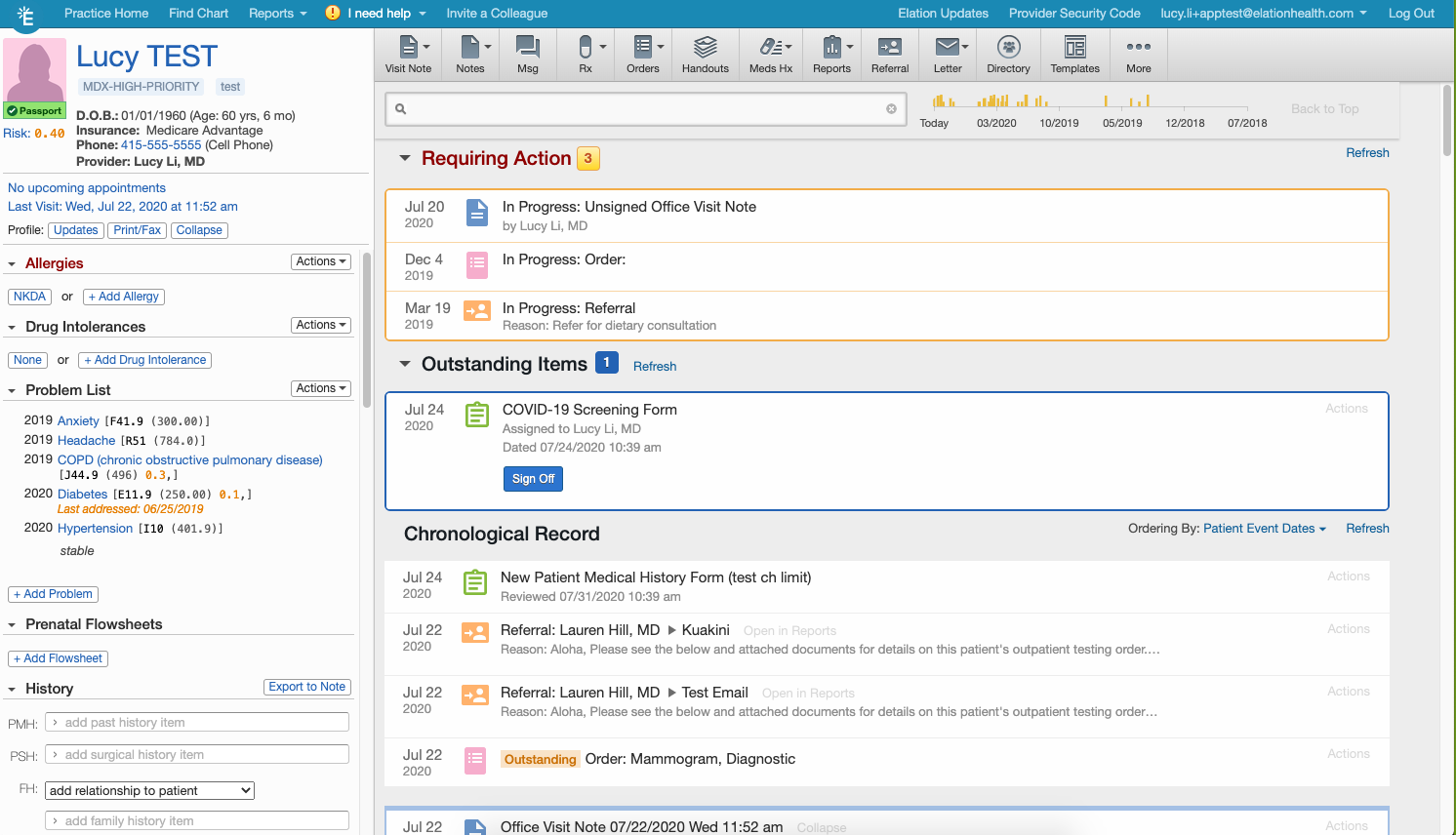
Task: Collapse the Prenatal Flowsheets section
Action: [12, 625]
